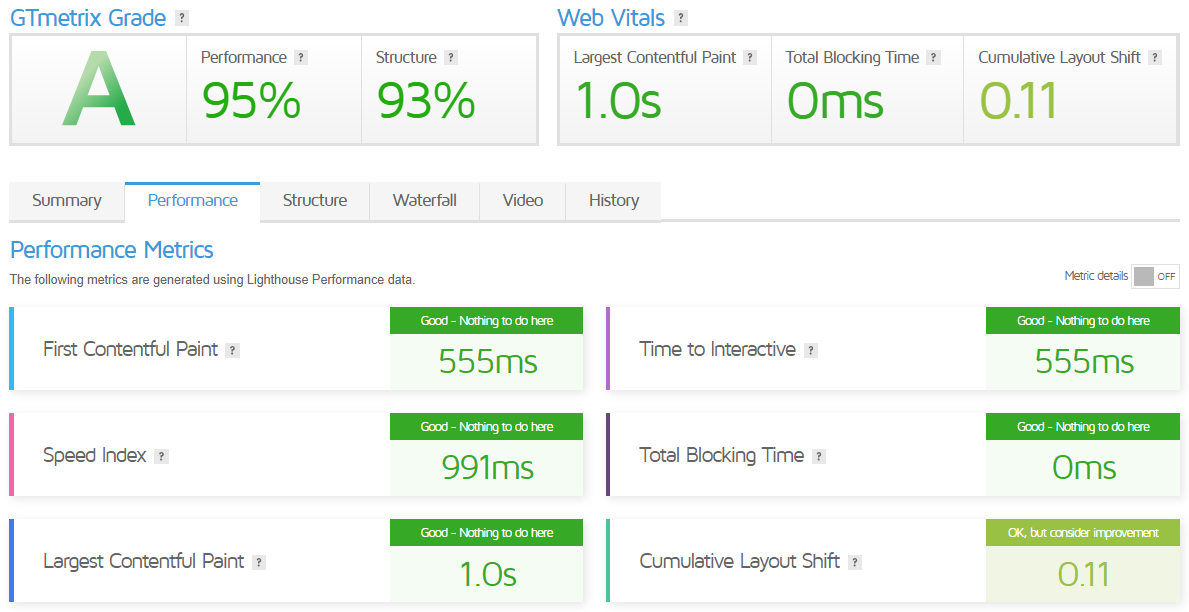This screenshot has height=612, width=1189.
Task: Click the Speed Index metric label
Action: (95, 455)
